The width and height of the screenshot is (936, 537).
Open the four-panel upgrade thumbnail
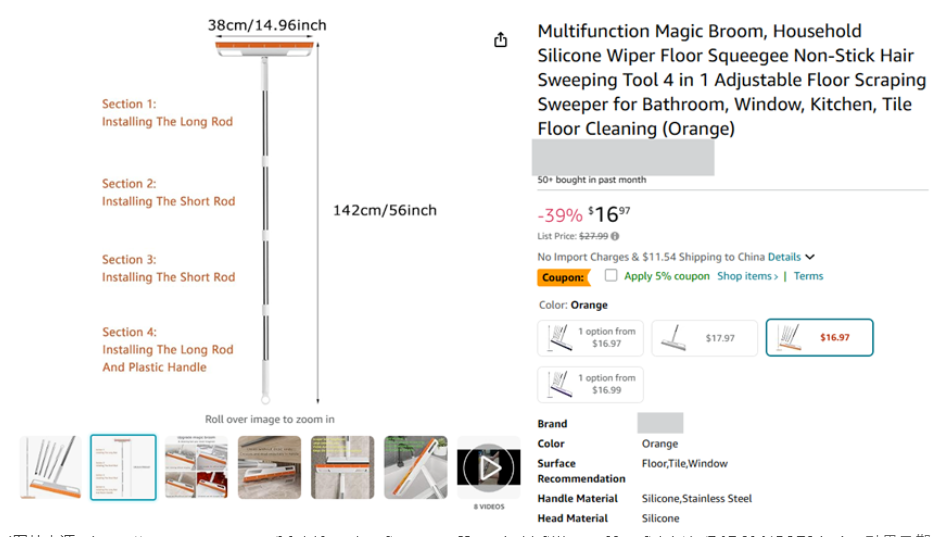click(196, 467)
